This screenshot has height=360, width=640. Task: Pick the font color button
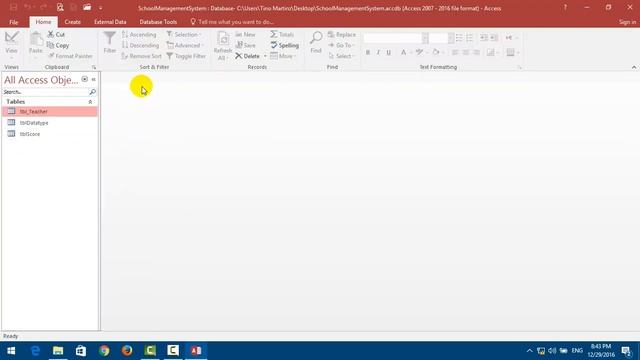403,52
